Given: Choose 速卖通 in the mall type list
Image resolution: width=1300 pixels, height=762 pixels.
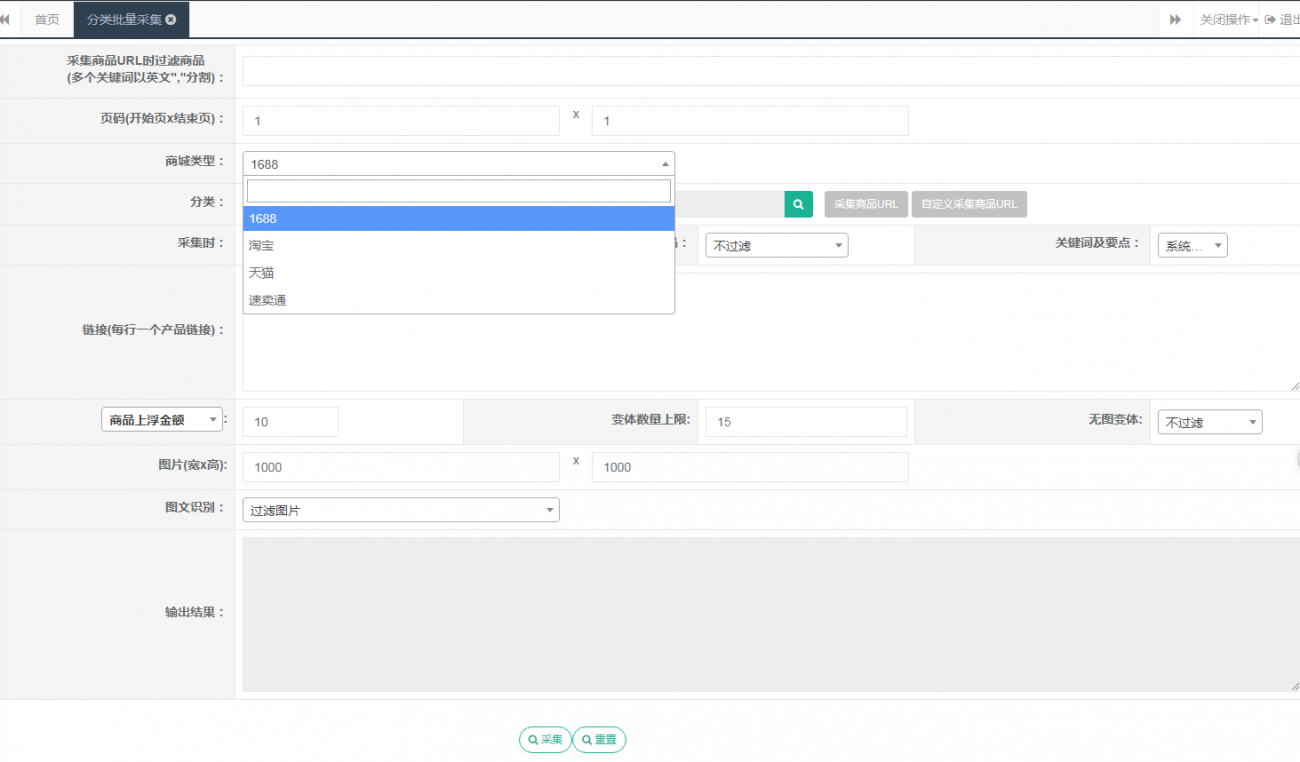Looking at the screenshot, I should pos(459,300).
